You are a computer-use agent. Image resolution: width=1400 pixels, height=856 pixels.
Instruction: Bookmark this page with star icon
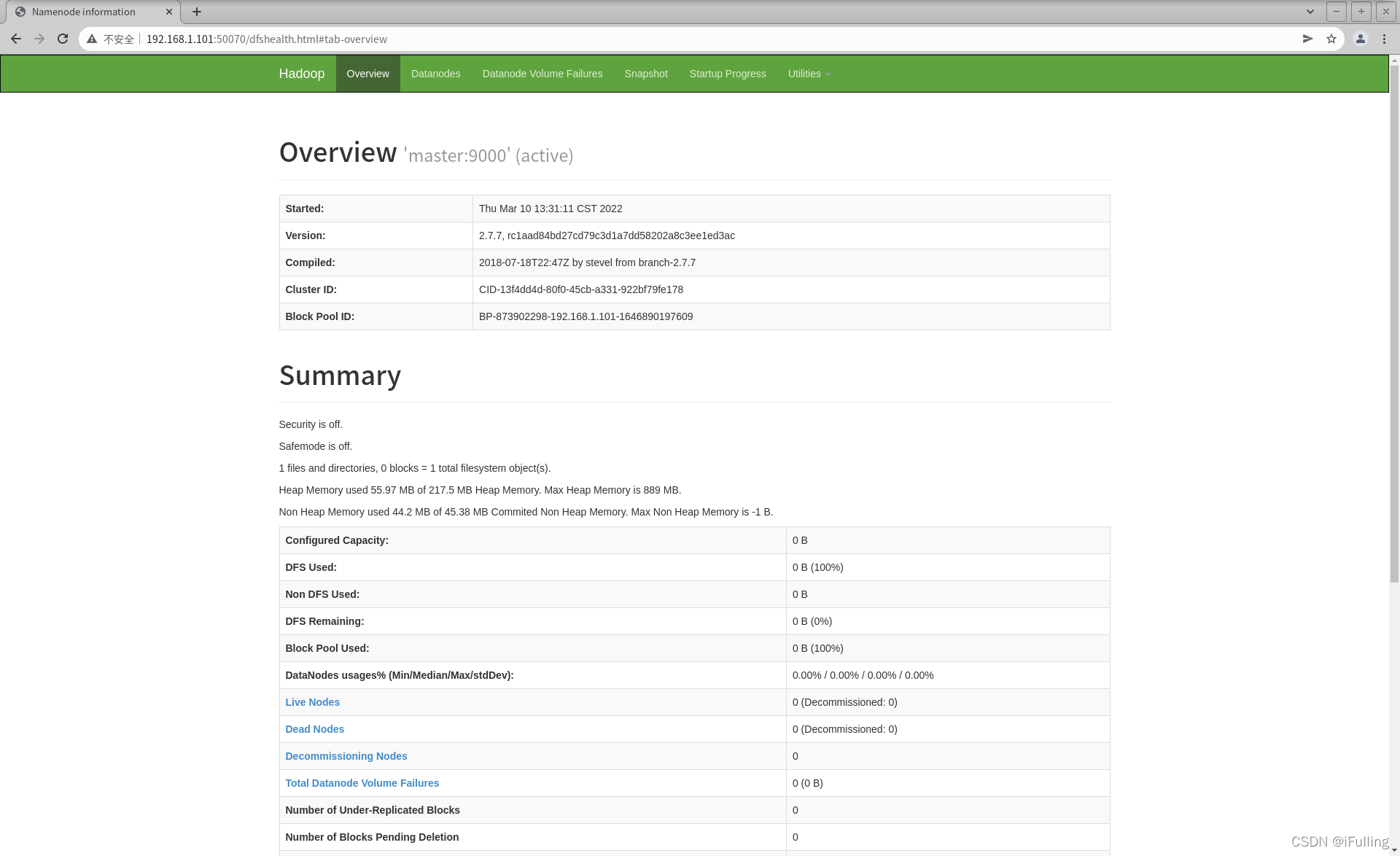(1331, 39)
